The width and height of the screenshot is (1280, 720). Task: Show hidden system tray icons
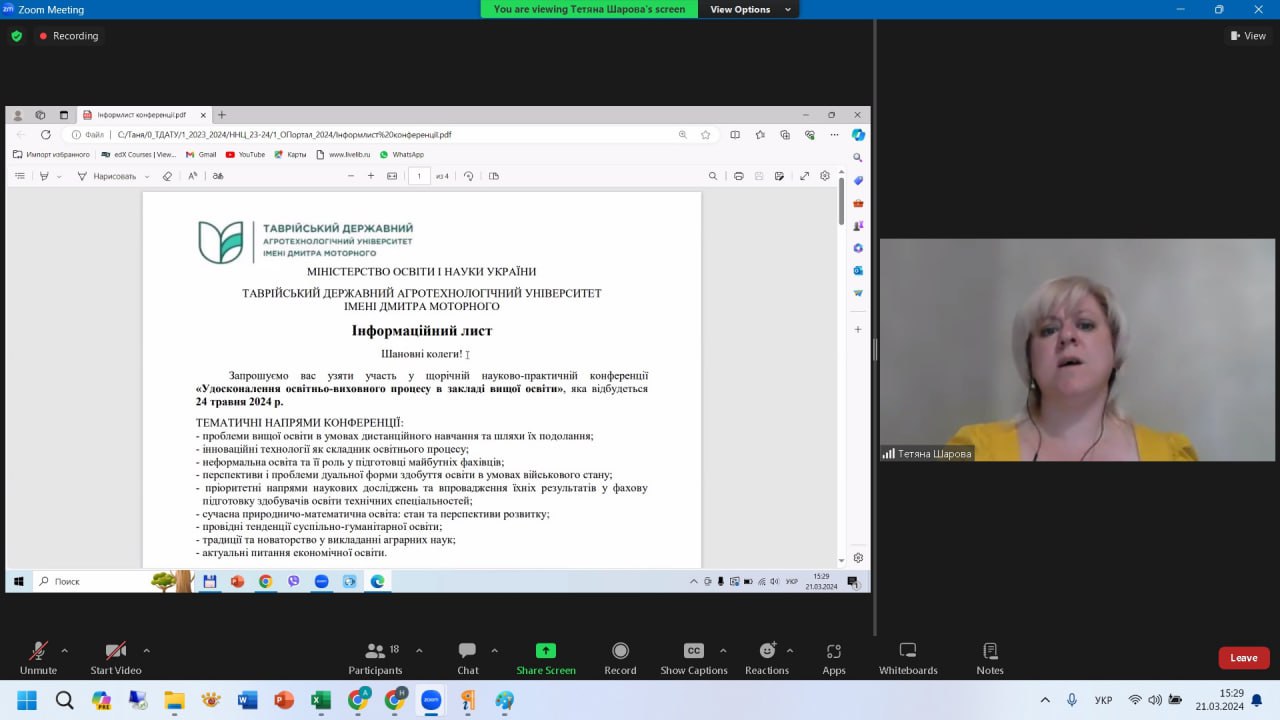click(1045, 700)
